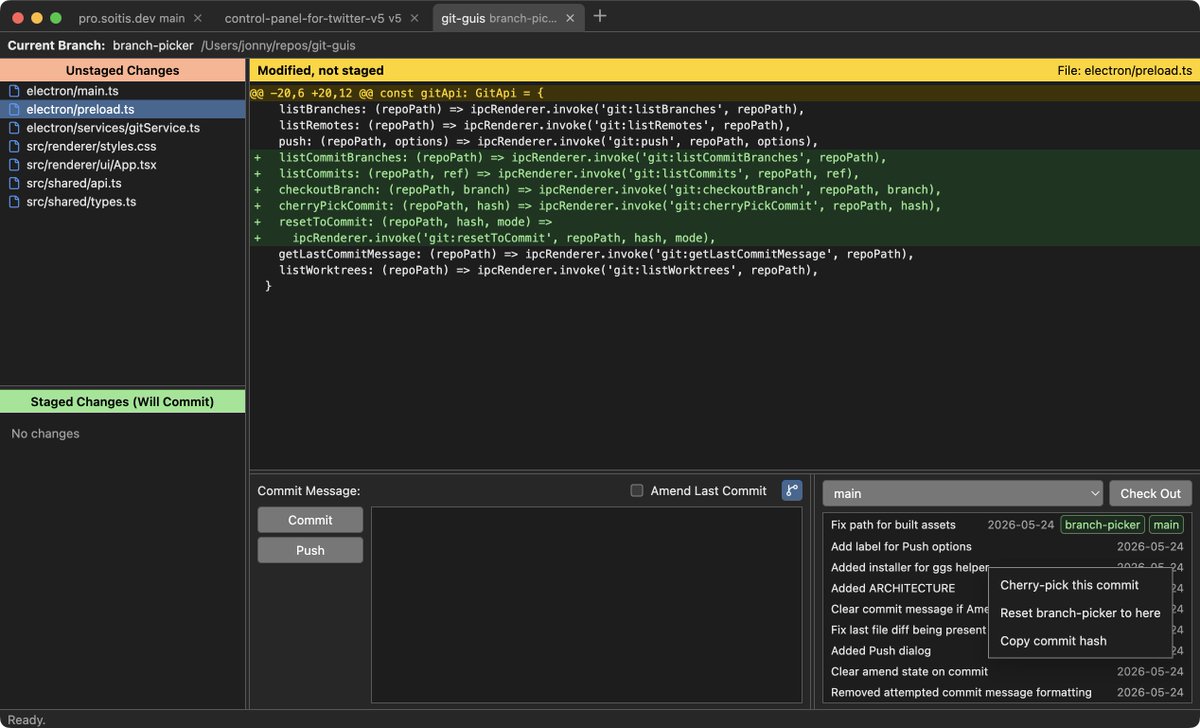Image resolution: width=1200 pixels, height=728 pixels.
Task: Close the control-panel-for-twitter-v5 tab
Action: (x=414, y=18)
